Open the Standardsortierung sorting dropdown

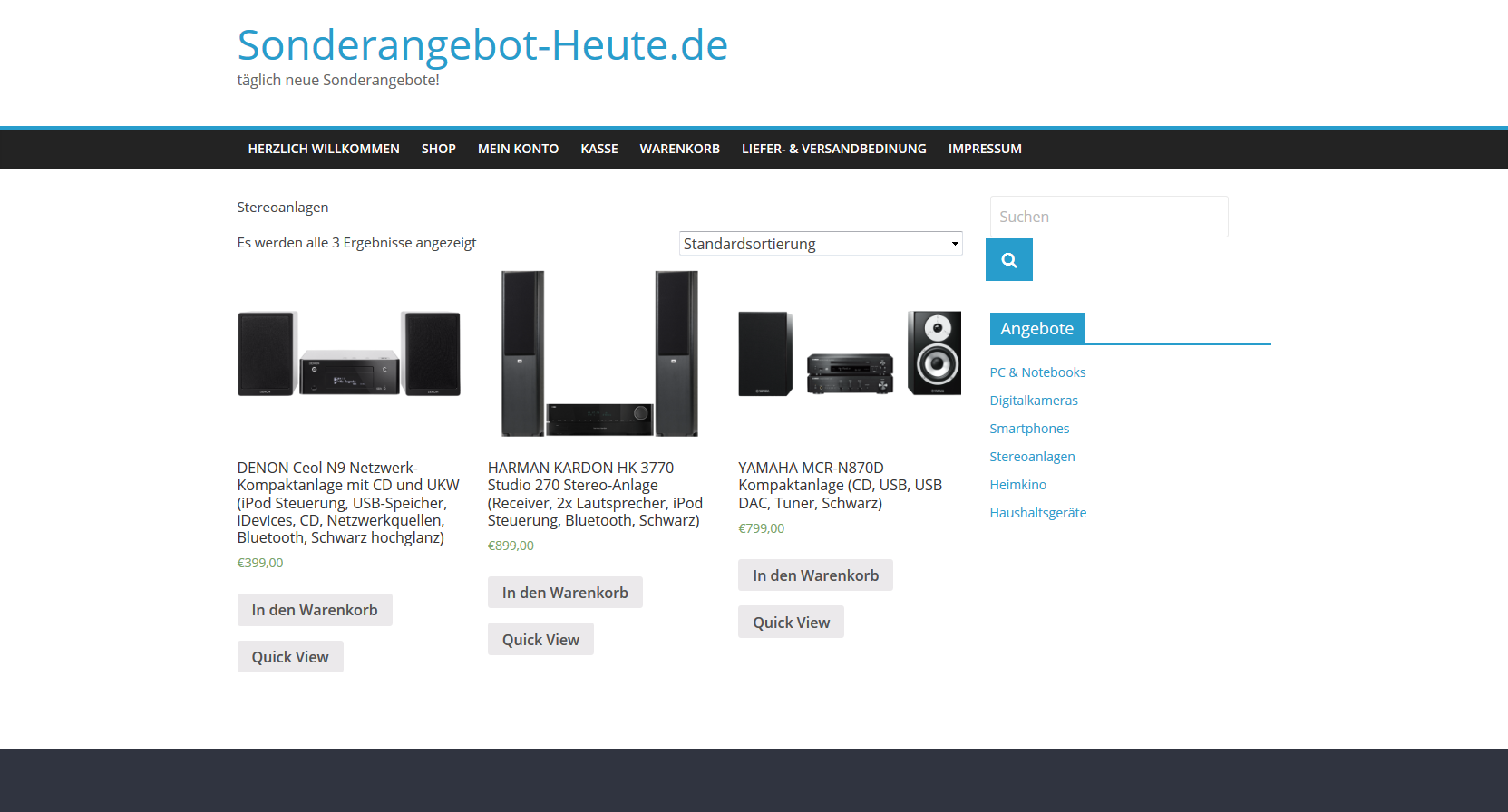821,244
